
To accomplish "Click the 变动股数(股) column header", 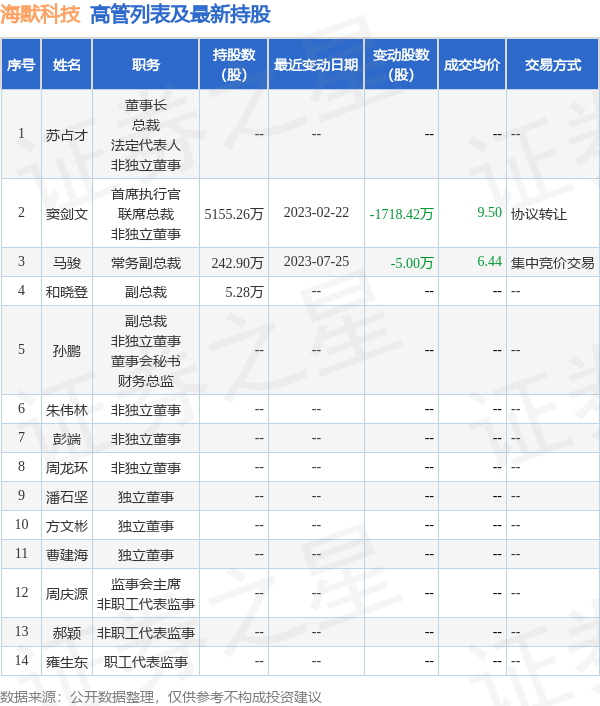I will [401, 65].
